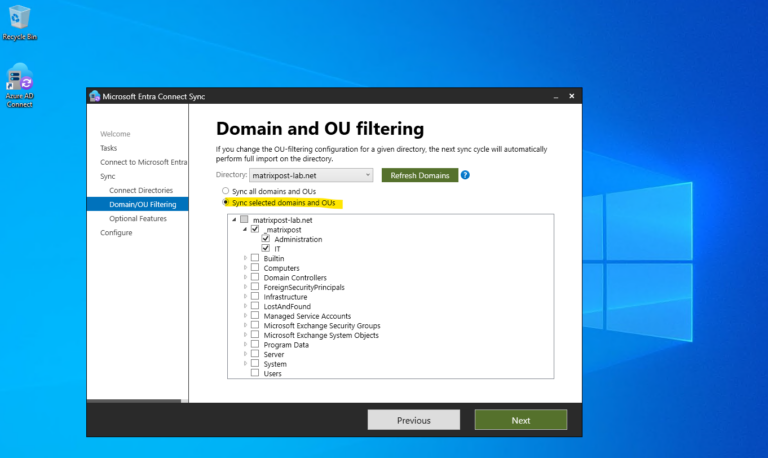
Task: Click the Entra Connect Sync title bar icon
Action: [95, 96]
